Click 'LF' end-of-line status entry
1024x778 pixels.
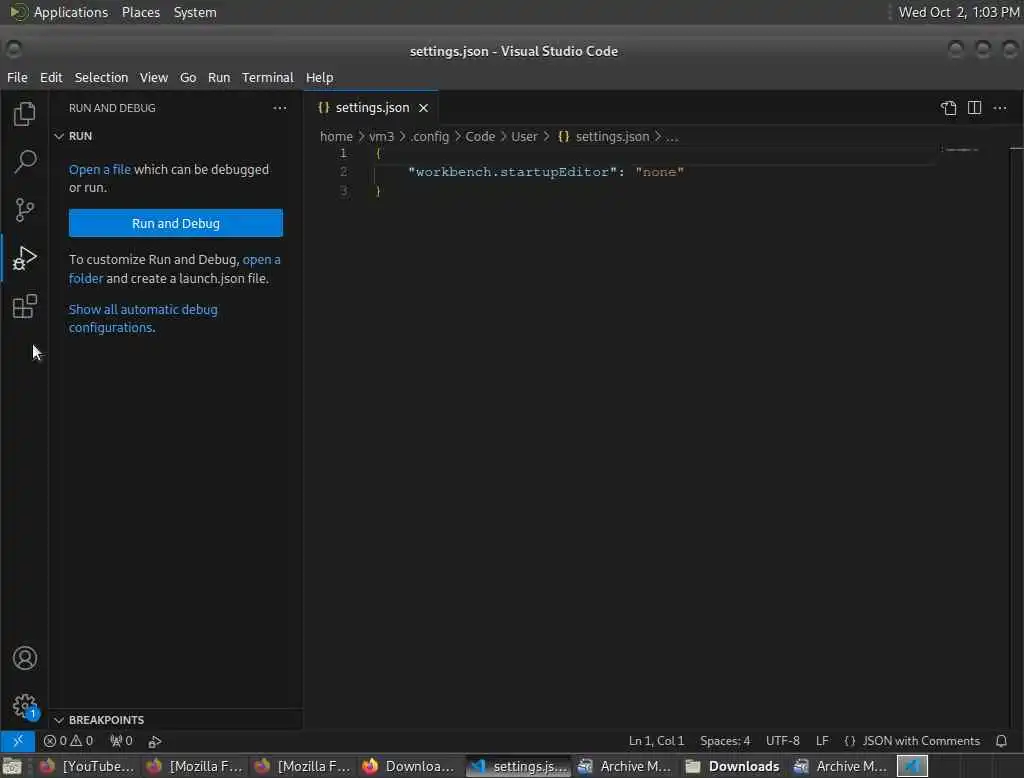point(822,741)
